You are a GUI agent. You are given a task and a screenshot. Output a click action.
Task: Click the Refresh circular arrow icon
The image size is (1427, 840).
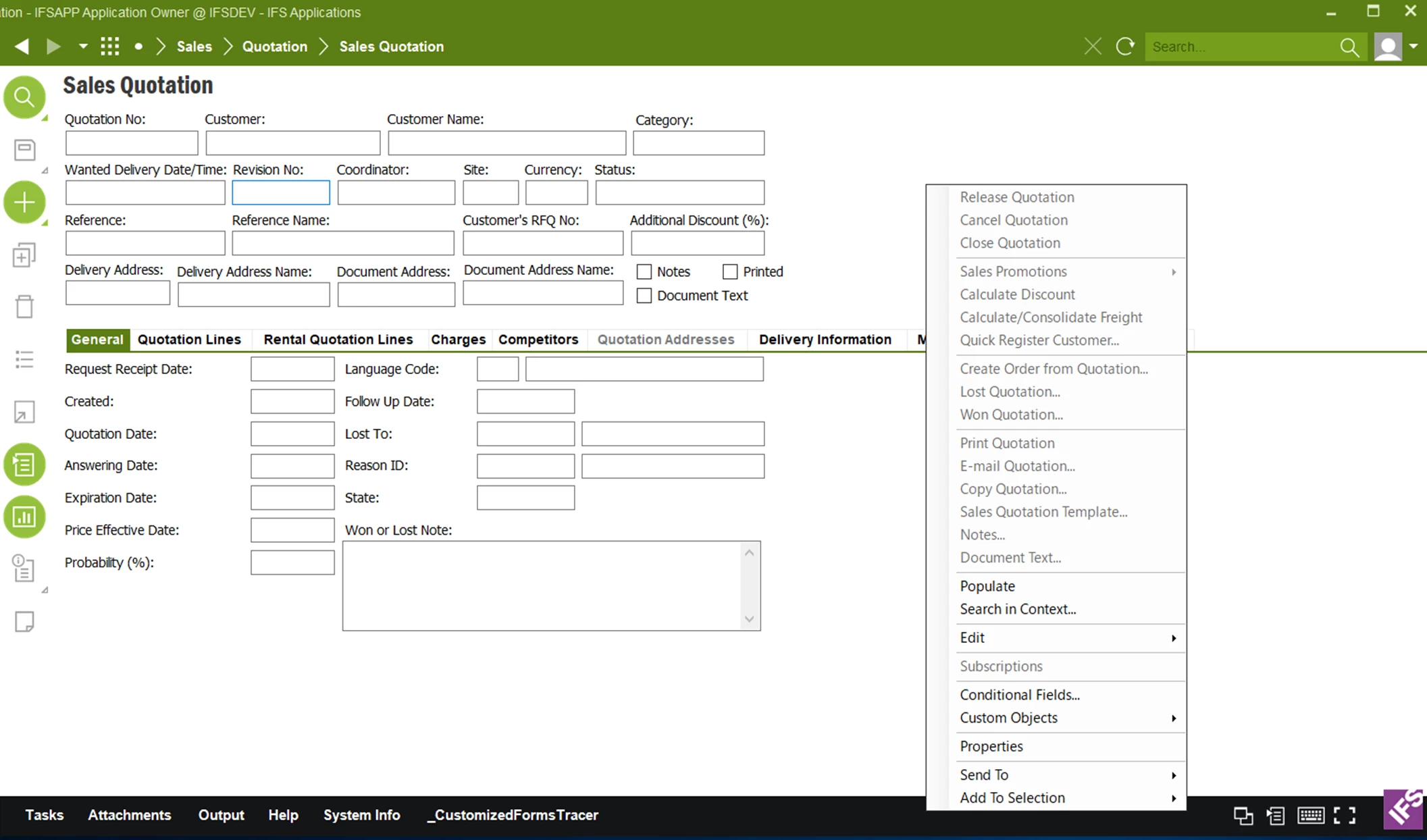click(1125, 47)
